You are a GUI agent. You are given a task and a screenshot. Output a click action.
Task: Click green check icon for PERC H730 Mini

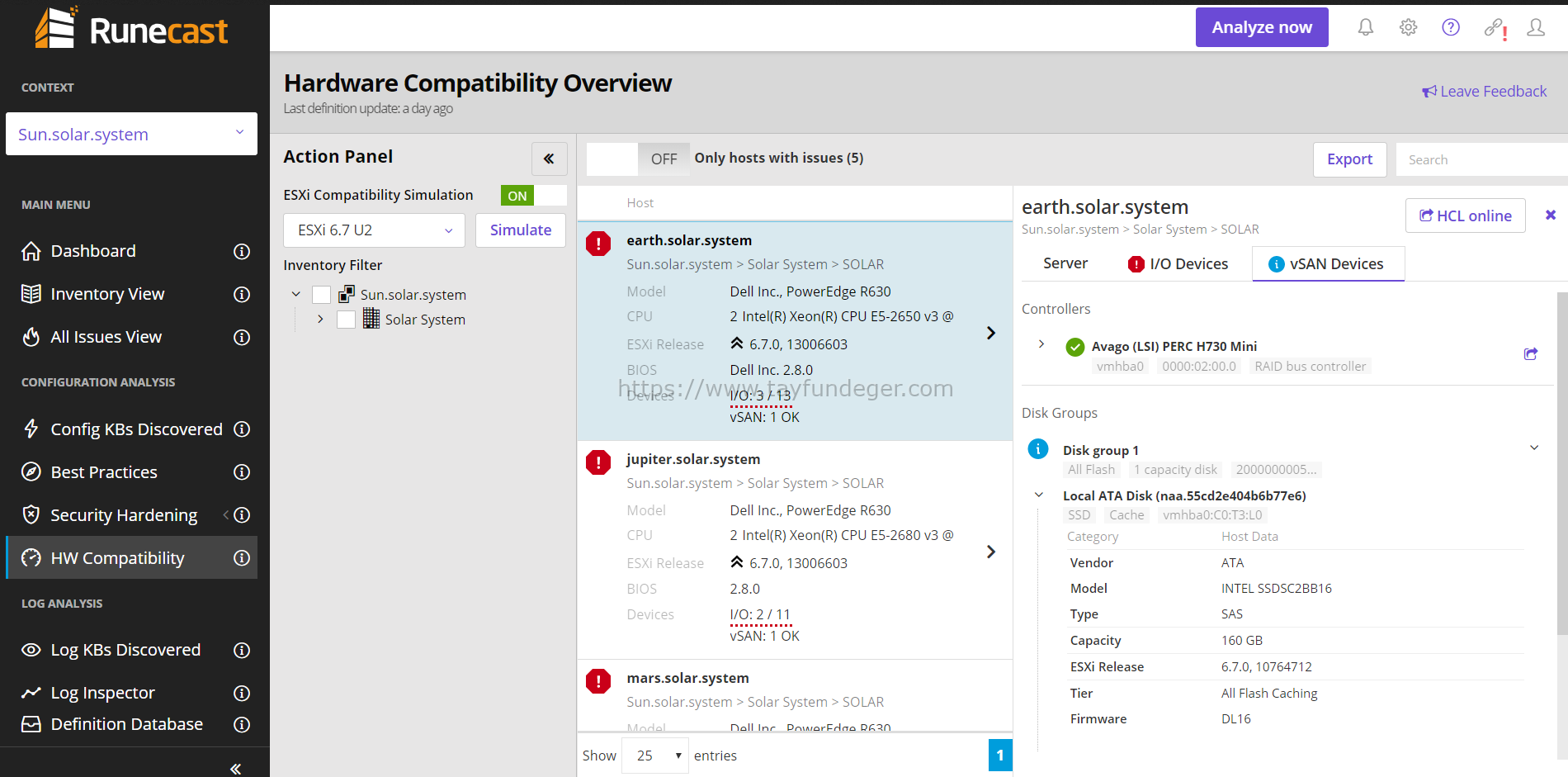point(1074,347)
